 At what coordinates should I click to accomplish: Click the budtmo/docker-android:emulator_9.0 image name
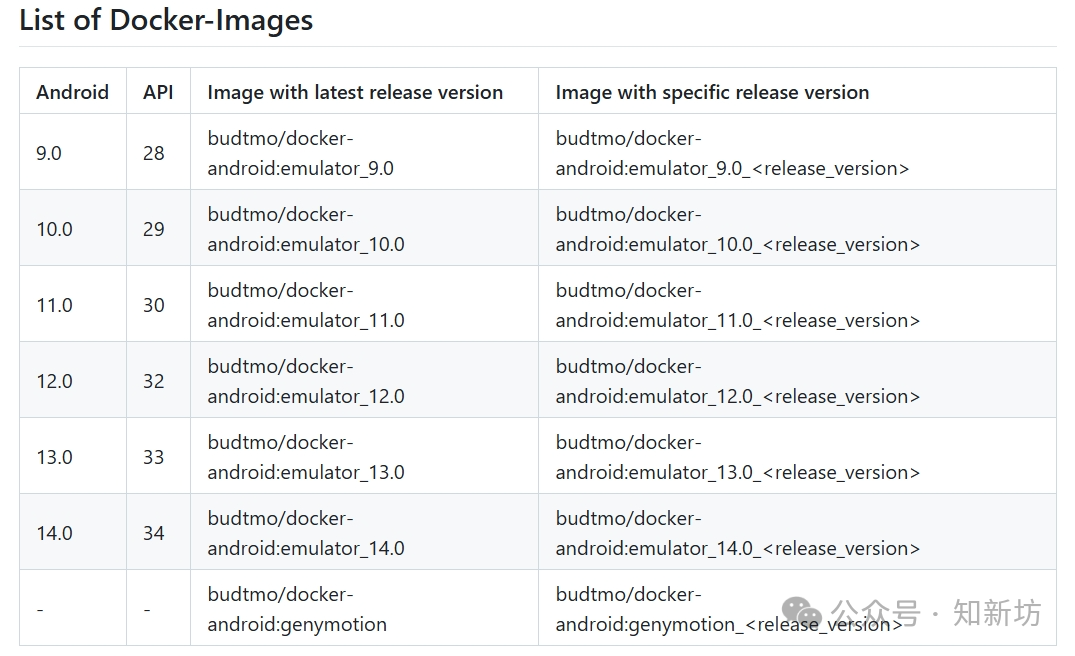tap(300, 153)
